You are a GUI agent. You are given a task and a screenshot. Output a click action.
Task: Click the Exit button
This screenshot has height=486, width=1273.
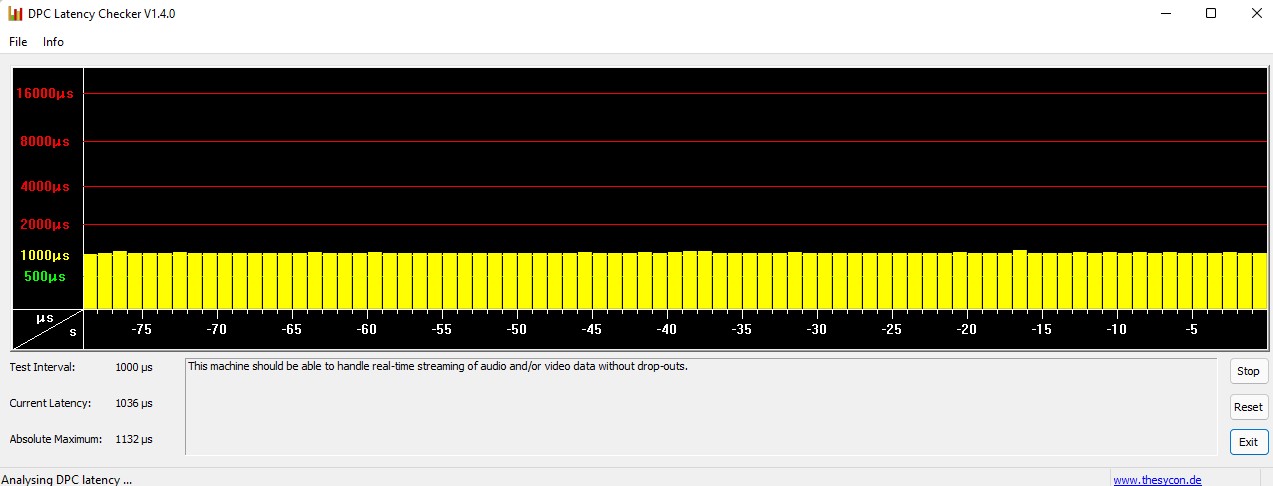coord(1249,442)
